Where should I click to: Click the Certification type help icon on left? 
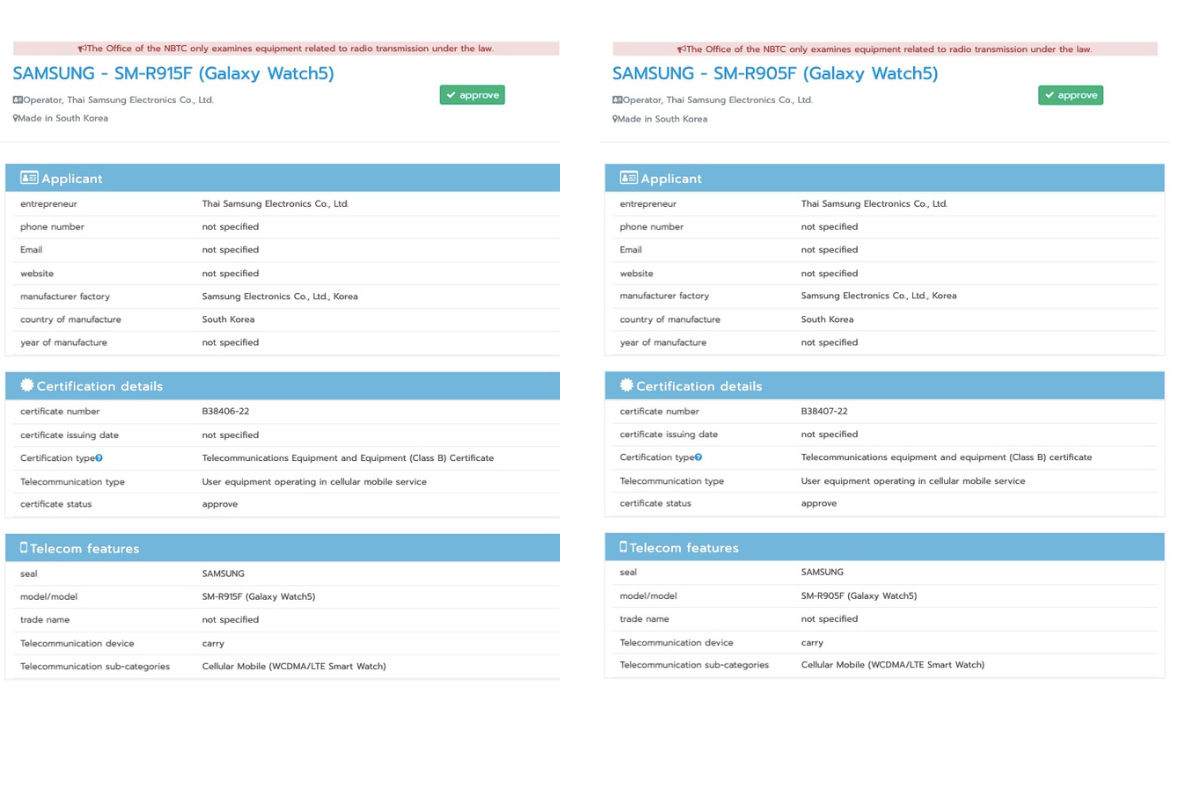pyautogui.click(x=99, y=458)
